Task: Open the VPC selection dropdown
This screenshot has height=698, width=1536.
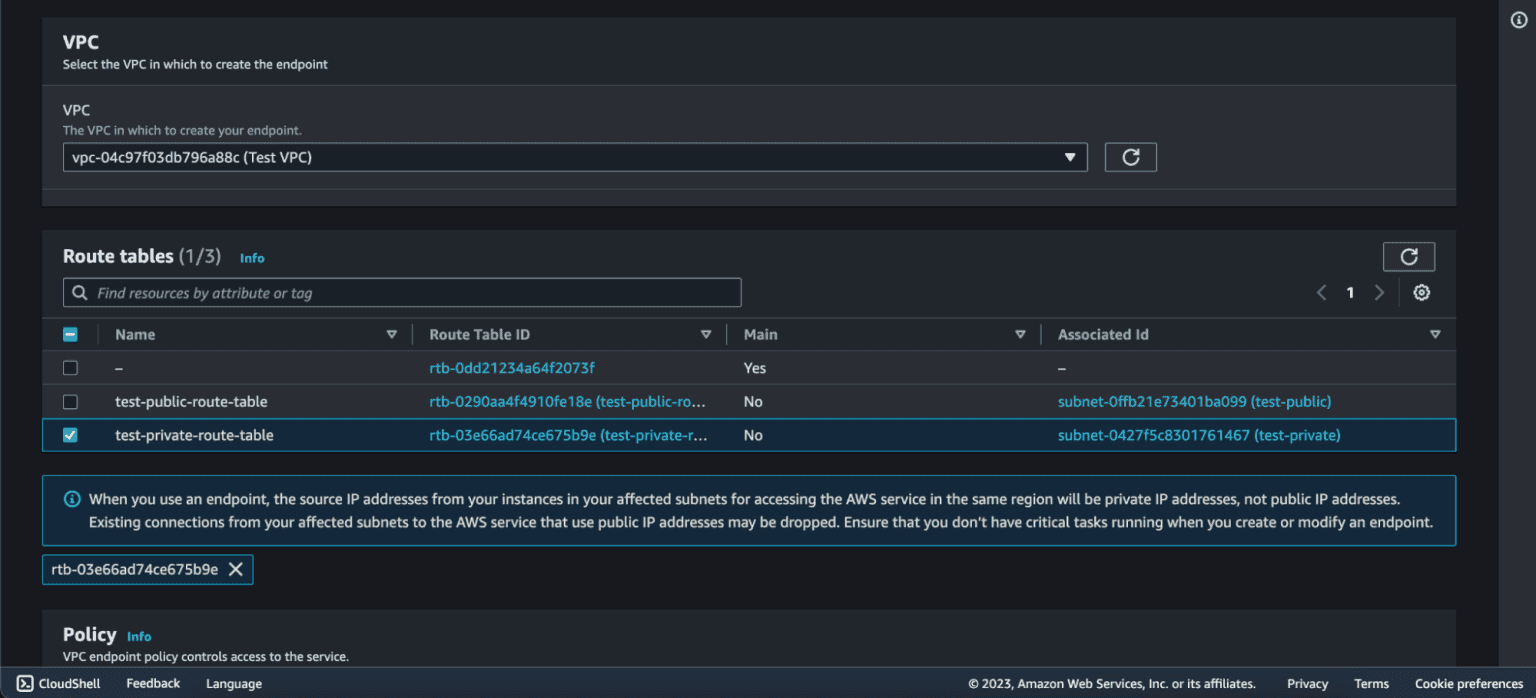Action: pyautogui.click(x=1069, y=157)
